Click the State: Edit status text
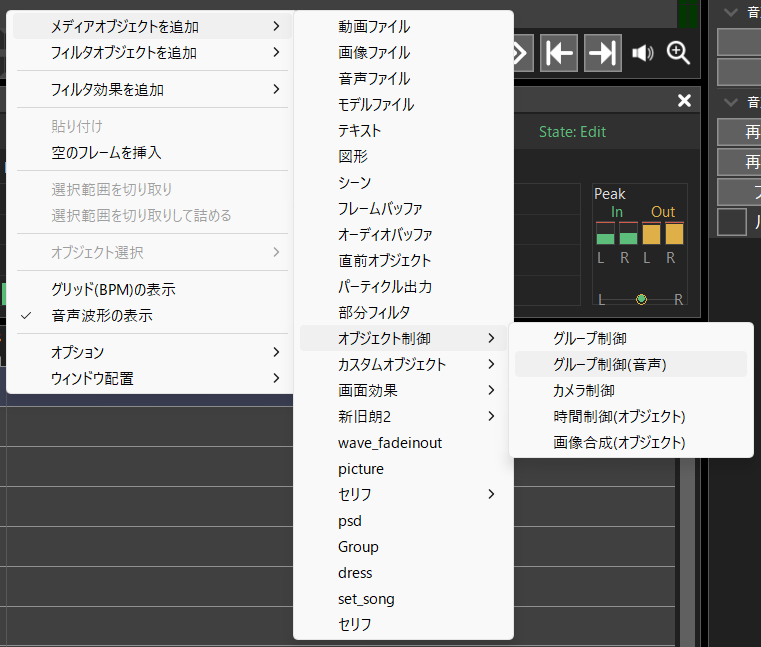Image resolution: width=761 pixels, height=647 pixels. 572,132
